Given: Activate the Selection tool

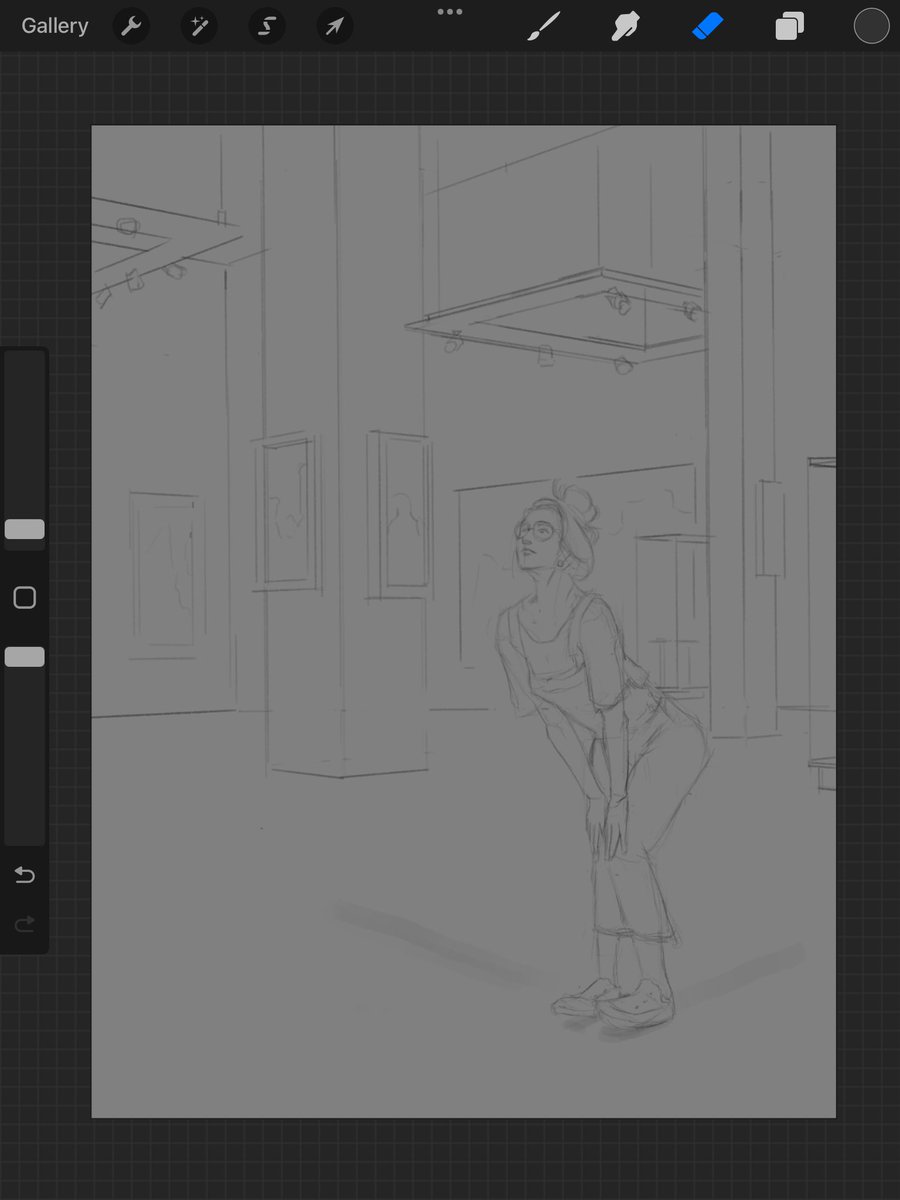Looking at the screenshot, I should click(267, 26).
